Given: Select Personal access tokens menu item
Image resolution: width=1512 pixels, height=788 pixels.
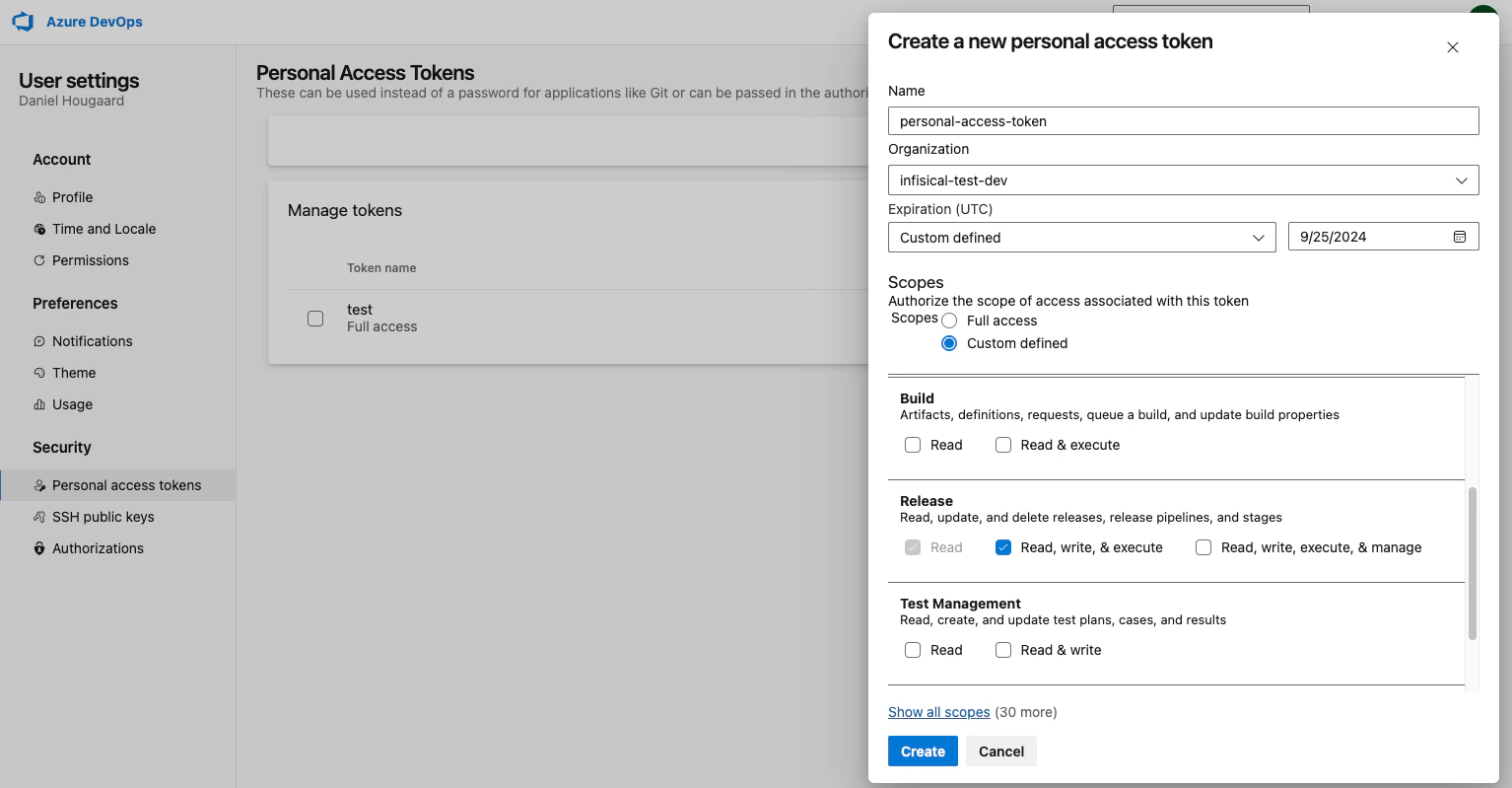Looking at the screenshot, I should point(118,485).
